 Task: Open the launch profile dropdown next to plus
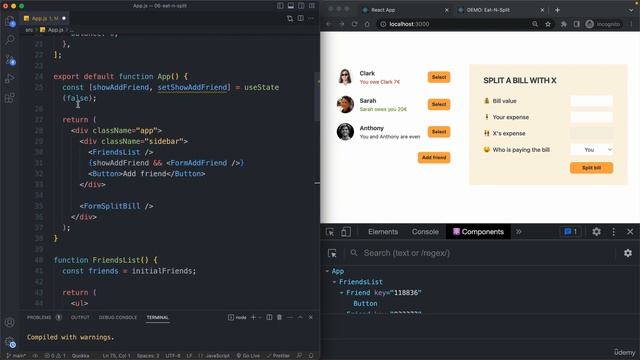[x=260, y=317]
